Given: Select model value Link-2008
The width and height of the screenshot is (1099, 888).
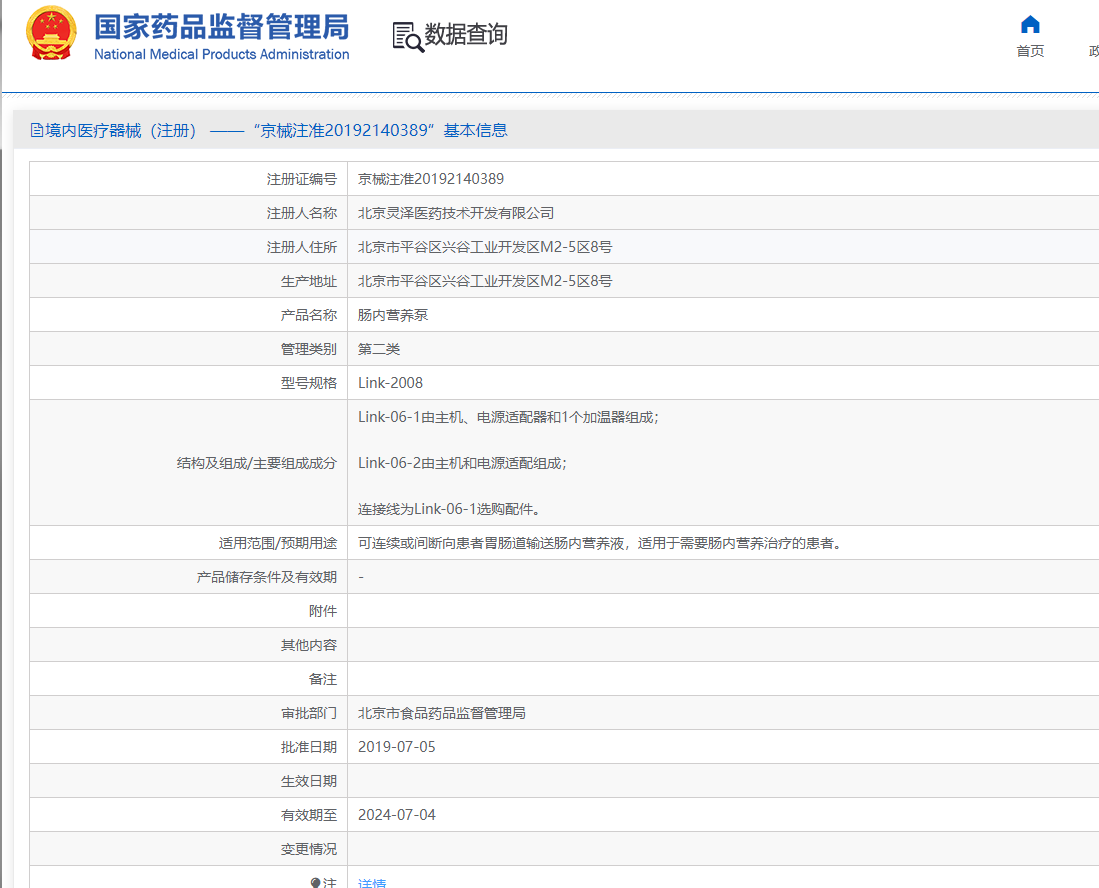Looking at the screenshot, I should tap(390, 383).
